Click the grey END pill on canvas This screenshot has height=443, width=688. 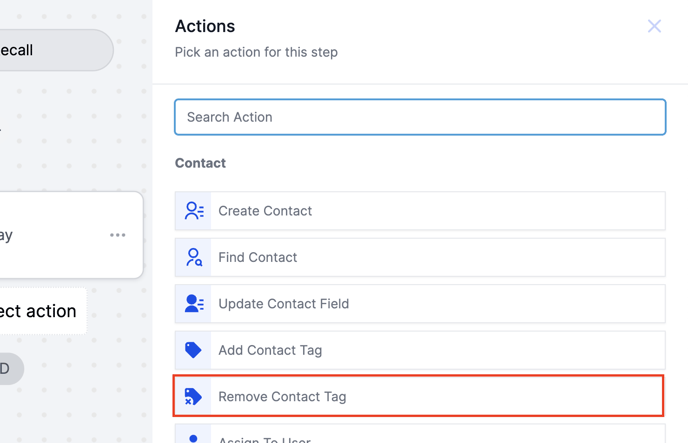coord(10,369)
